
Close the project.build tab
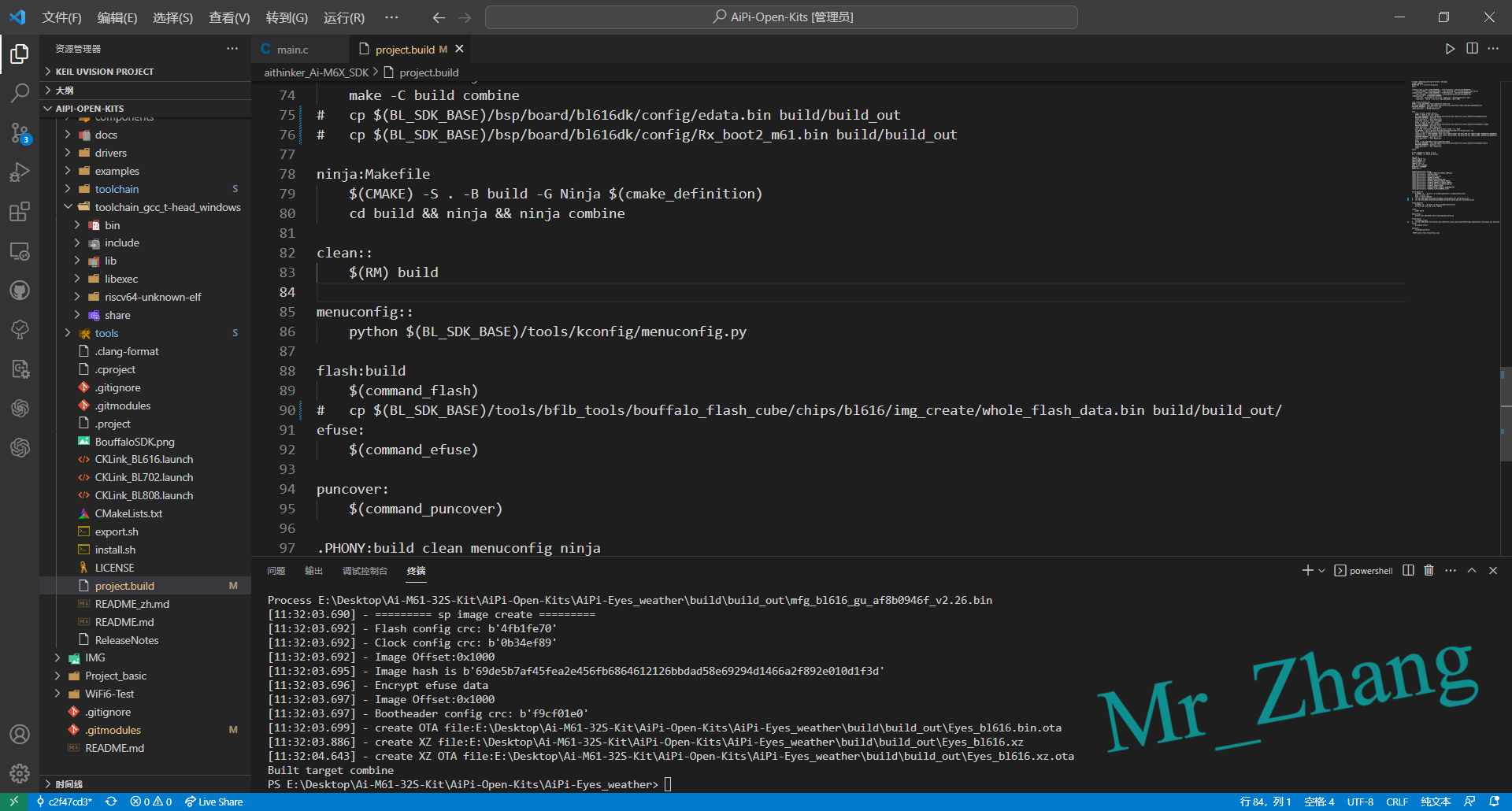459,49
